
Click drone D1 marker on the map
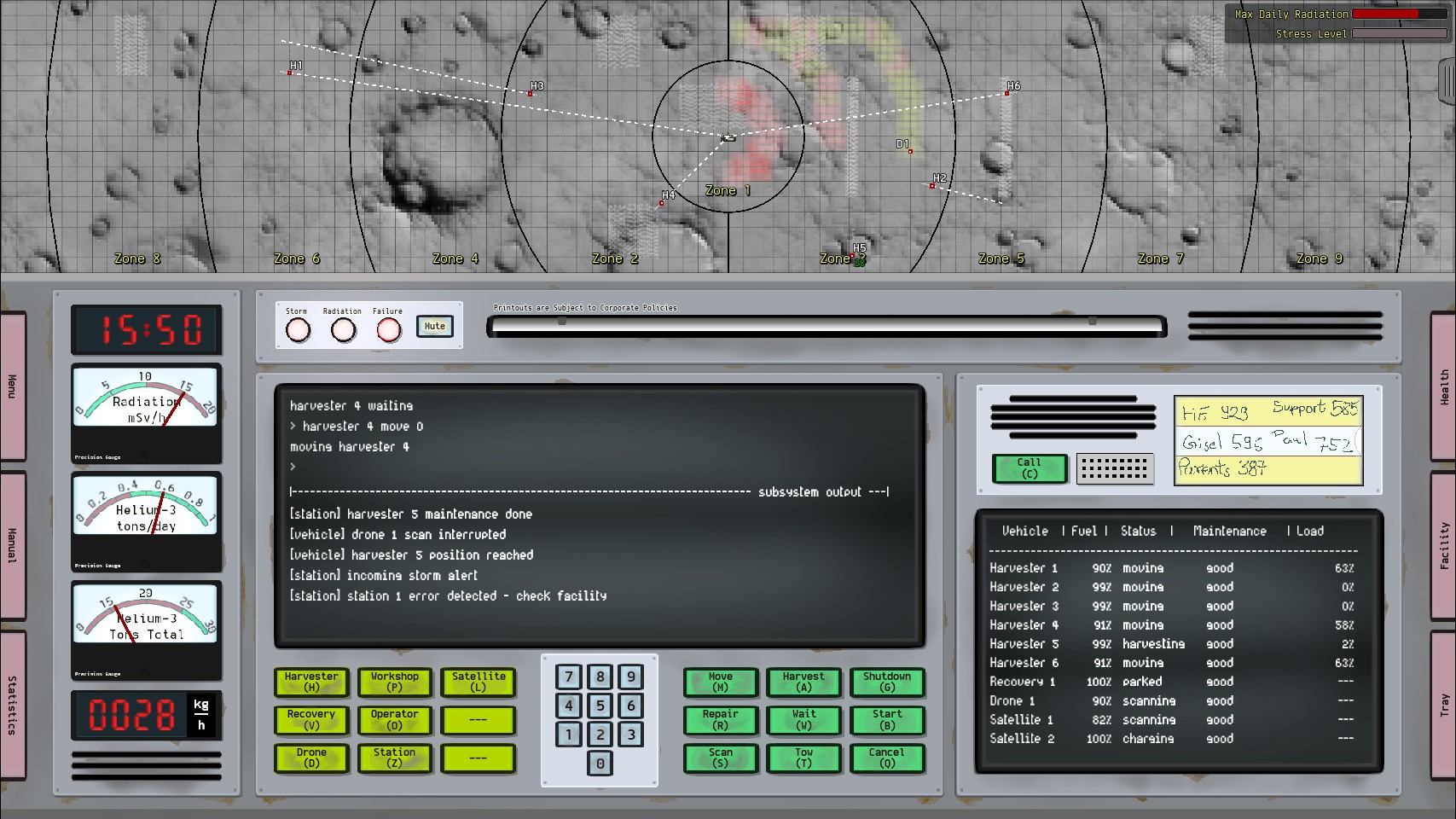coord(910,152)
